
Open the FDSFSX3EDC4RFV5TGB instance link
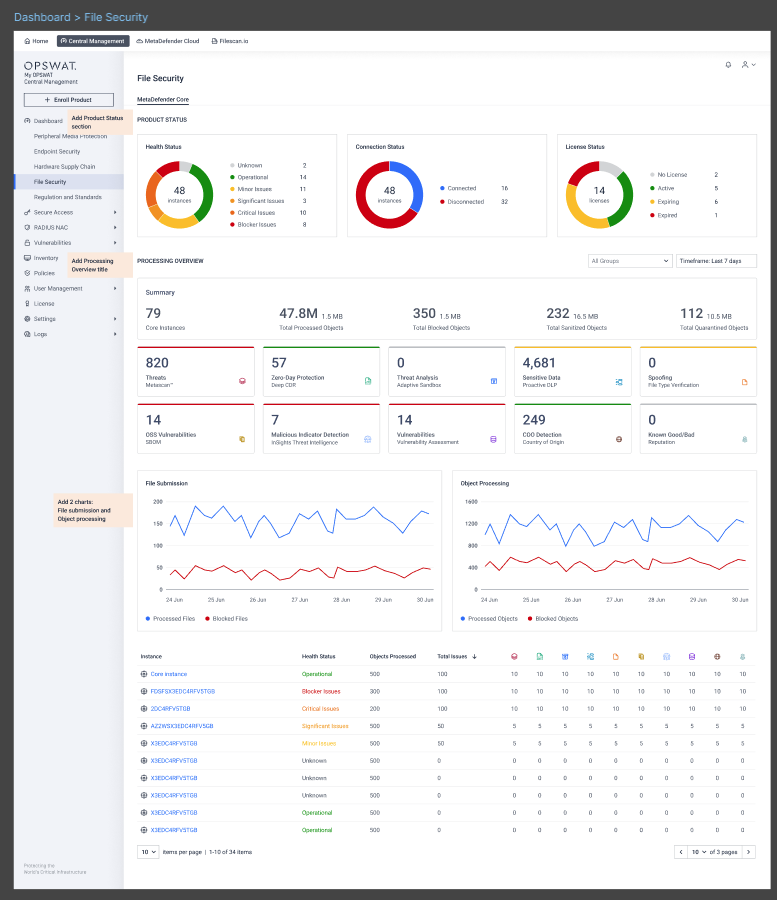pos(182,691)
